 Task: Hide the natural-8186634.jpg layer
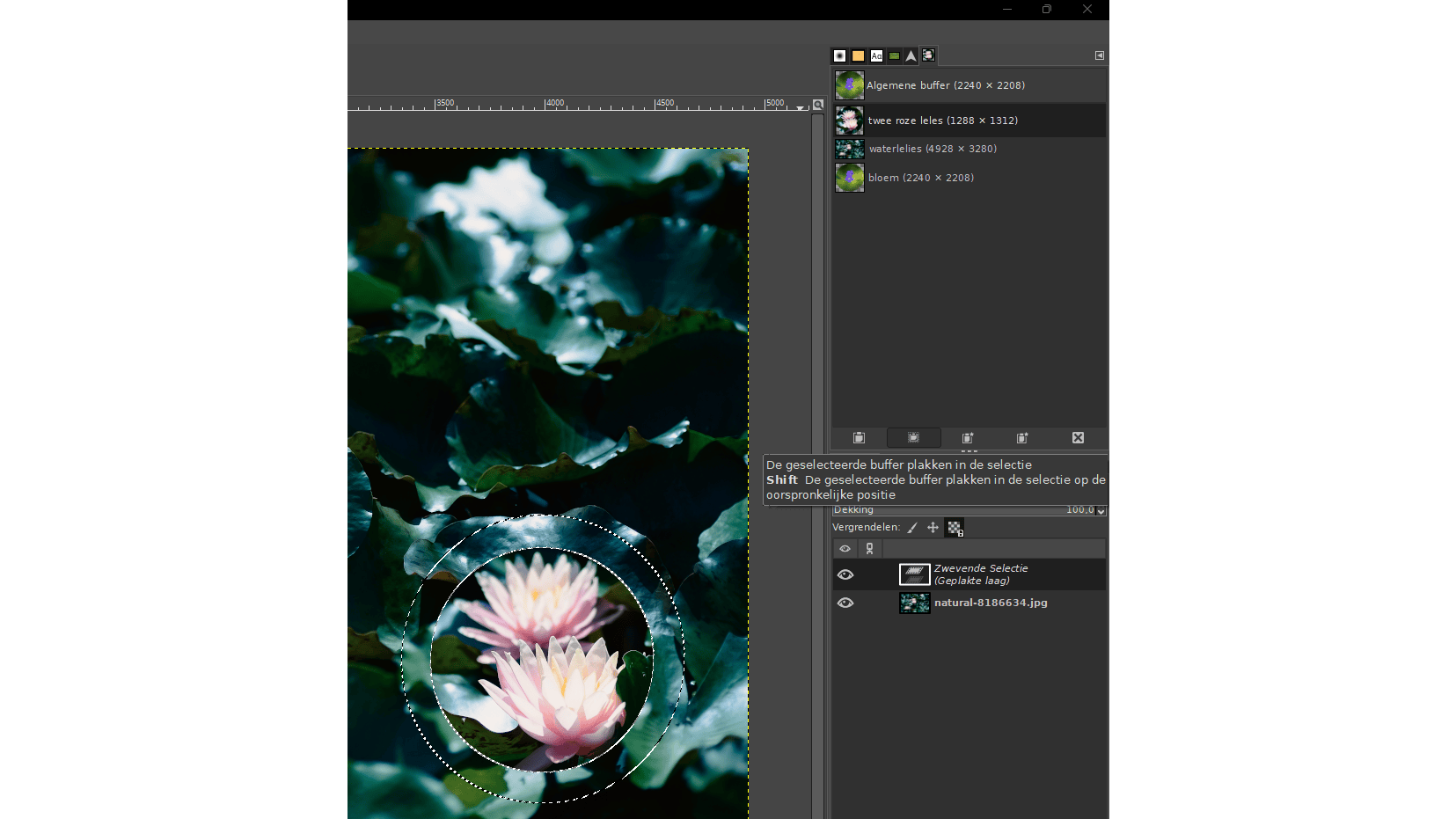845,603
